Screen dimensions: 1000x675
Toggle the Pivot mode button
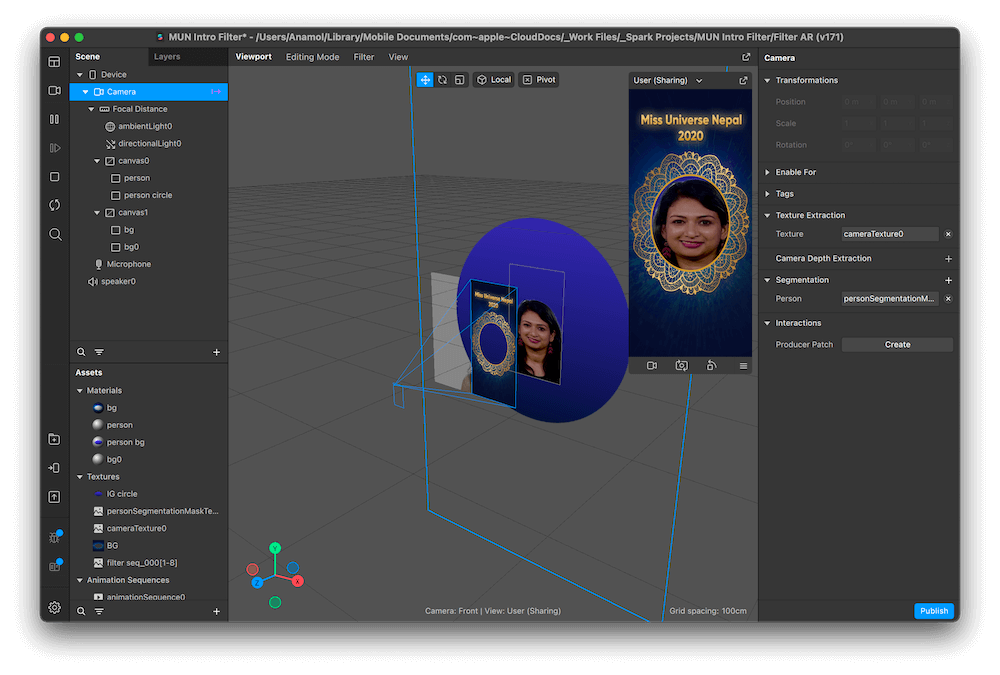coord(539,80)
